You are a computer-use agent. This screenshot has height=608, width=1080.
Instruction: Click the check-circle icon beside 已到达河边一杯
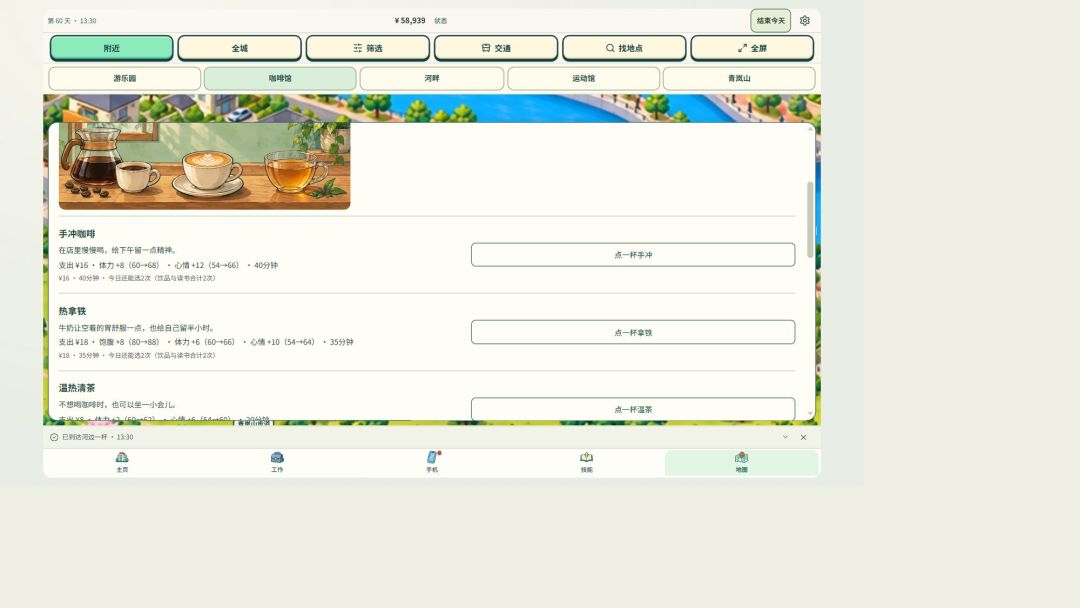pyautogui.click(x=54, y=437)
